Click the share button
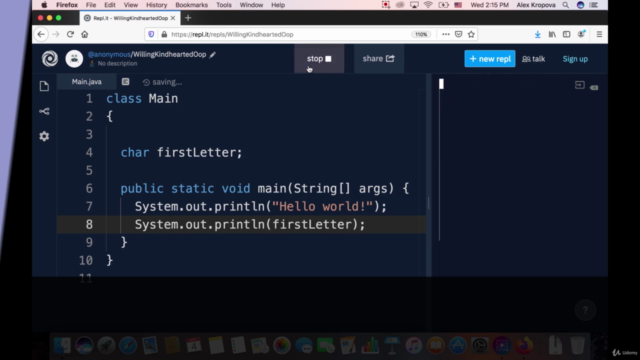640x360 pixels. click(x=379, y=59)
